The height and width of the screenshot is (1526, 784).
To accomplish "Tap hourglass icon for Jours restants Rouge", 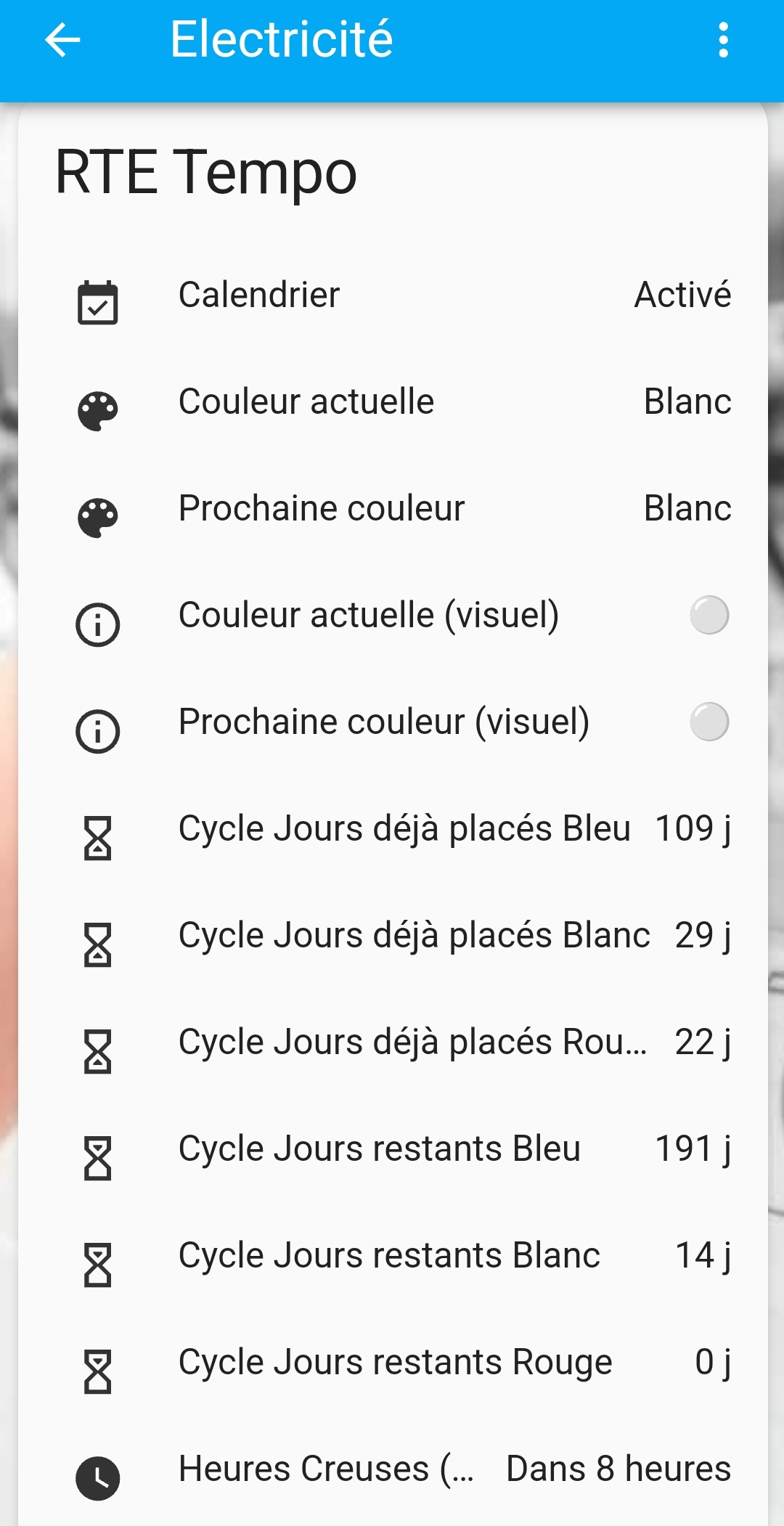I will click(98, 1371).
